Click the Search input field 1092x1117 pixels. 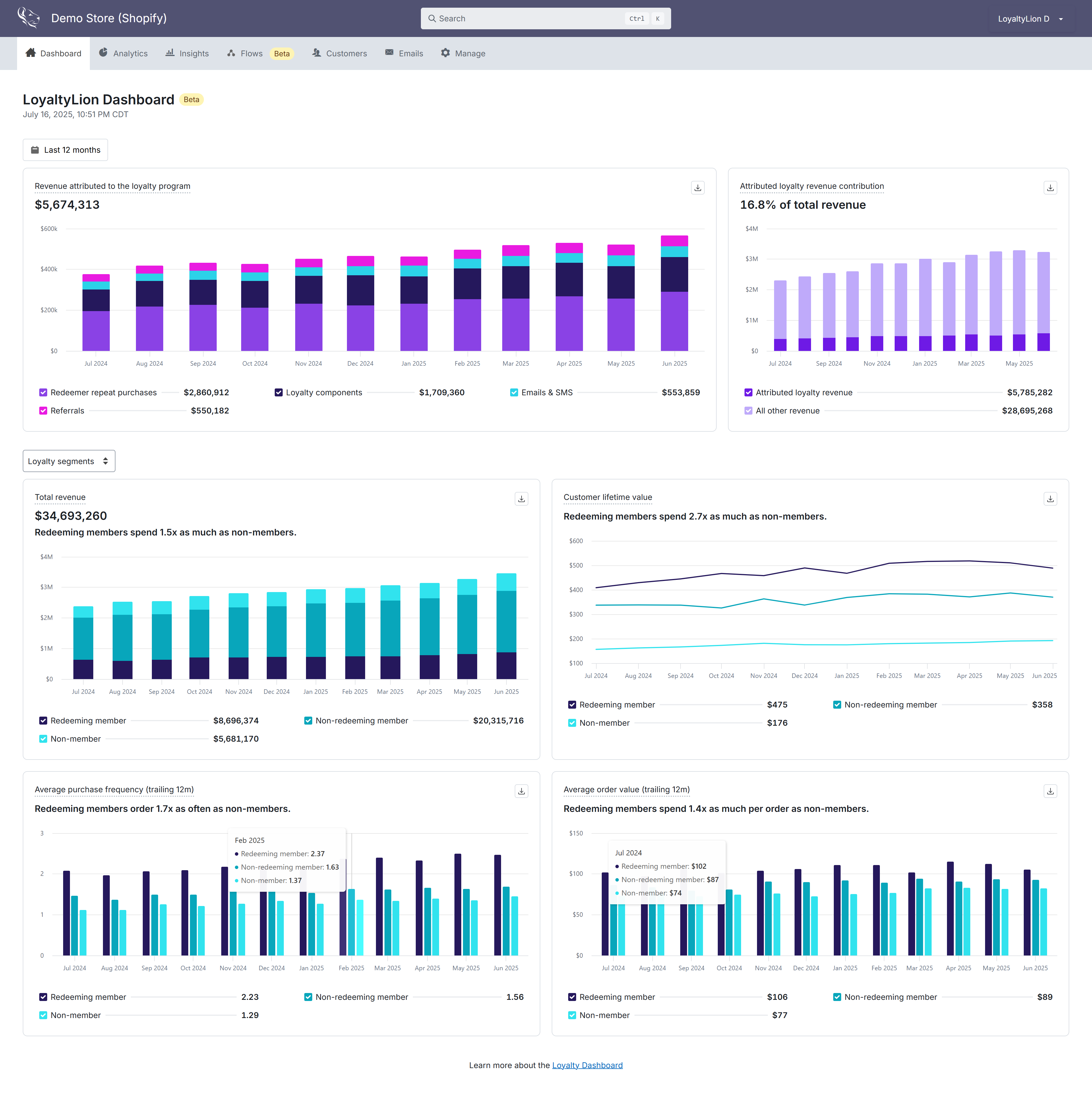pos(545,18)
